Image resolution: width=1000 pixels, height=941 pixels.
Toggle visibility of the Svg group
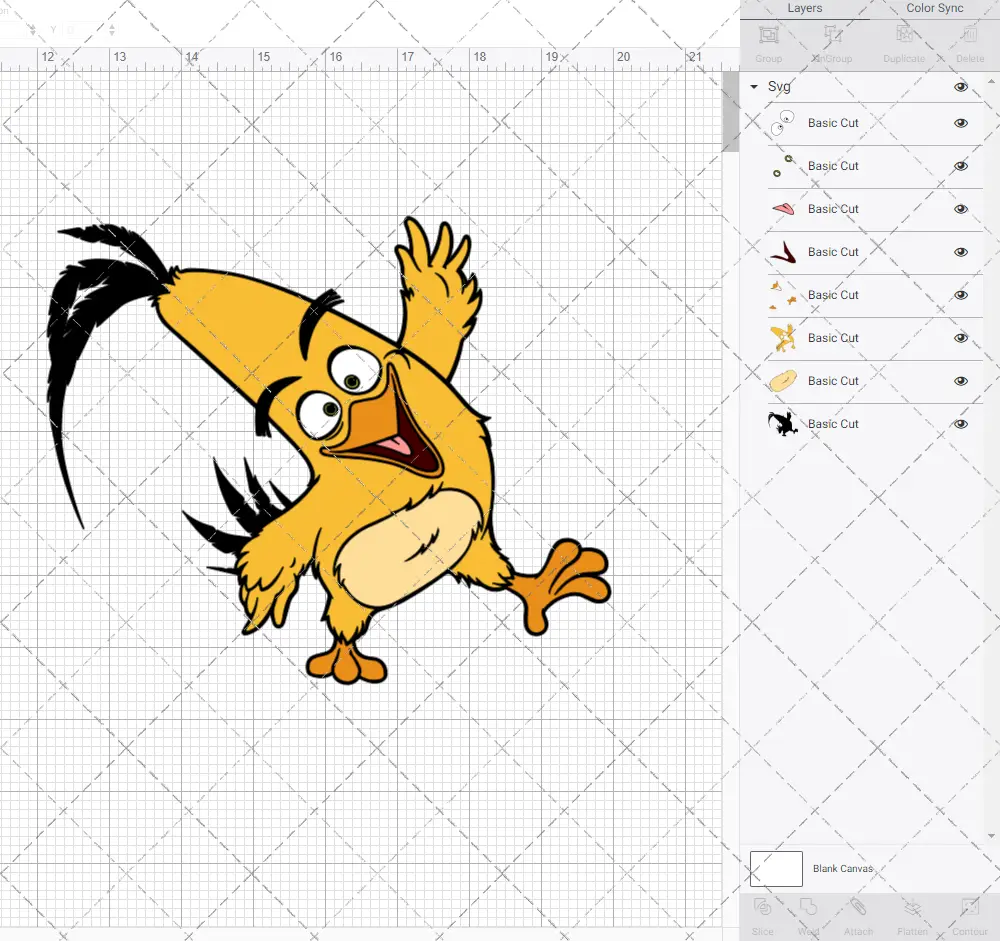pyautogui.click(x=960, y=87)
